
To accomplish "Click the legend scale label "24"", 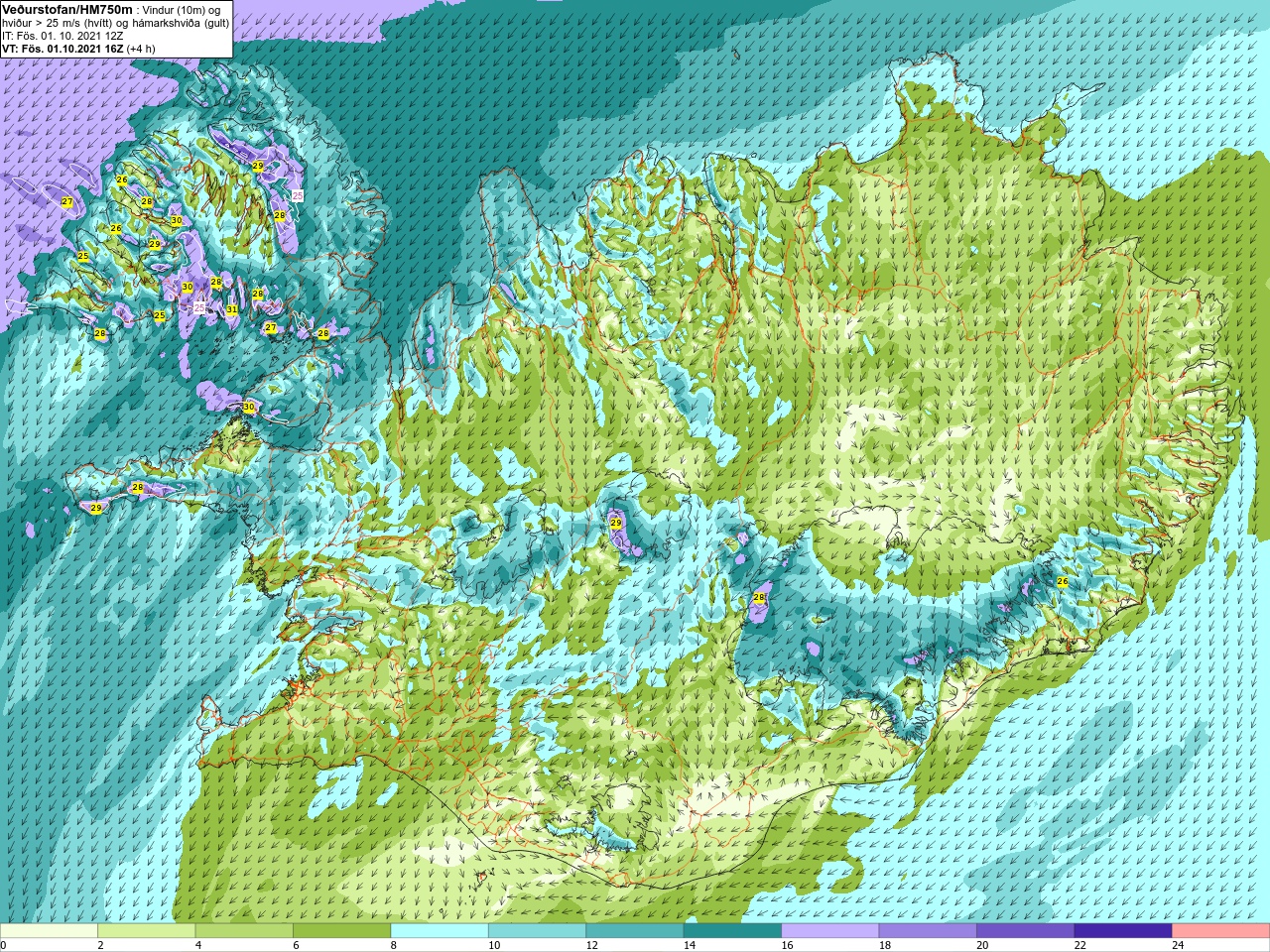I will (x=1178, y=945).
